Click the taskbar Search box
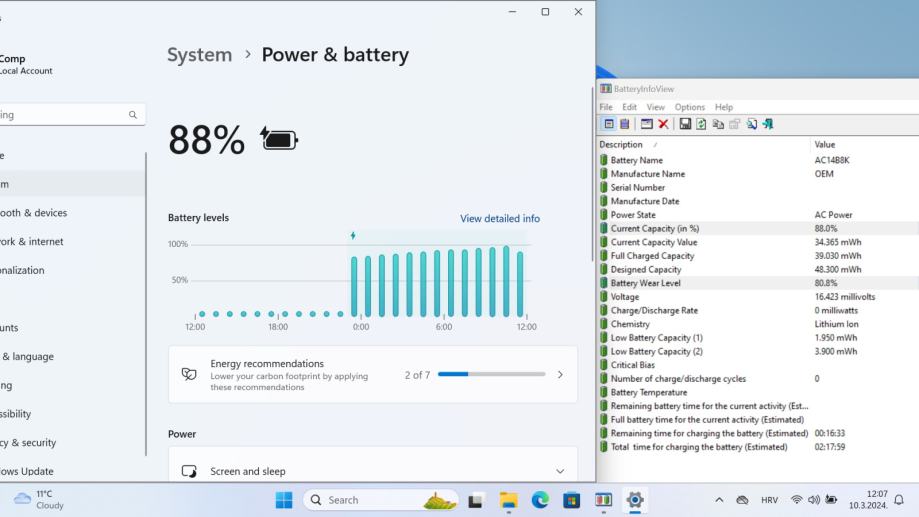 pyautogui.click(x=380, y=500)
